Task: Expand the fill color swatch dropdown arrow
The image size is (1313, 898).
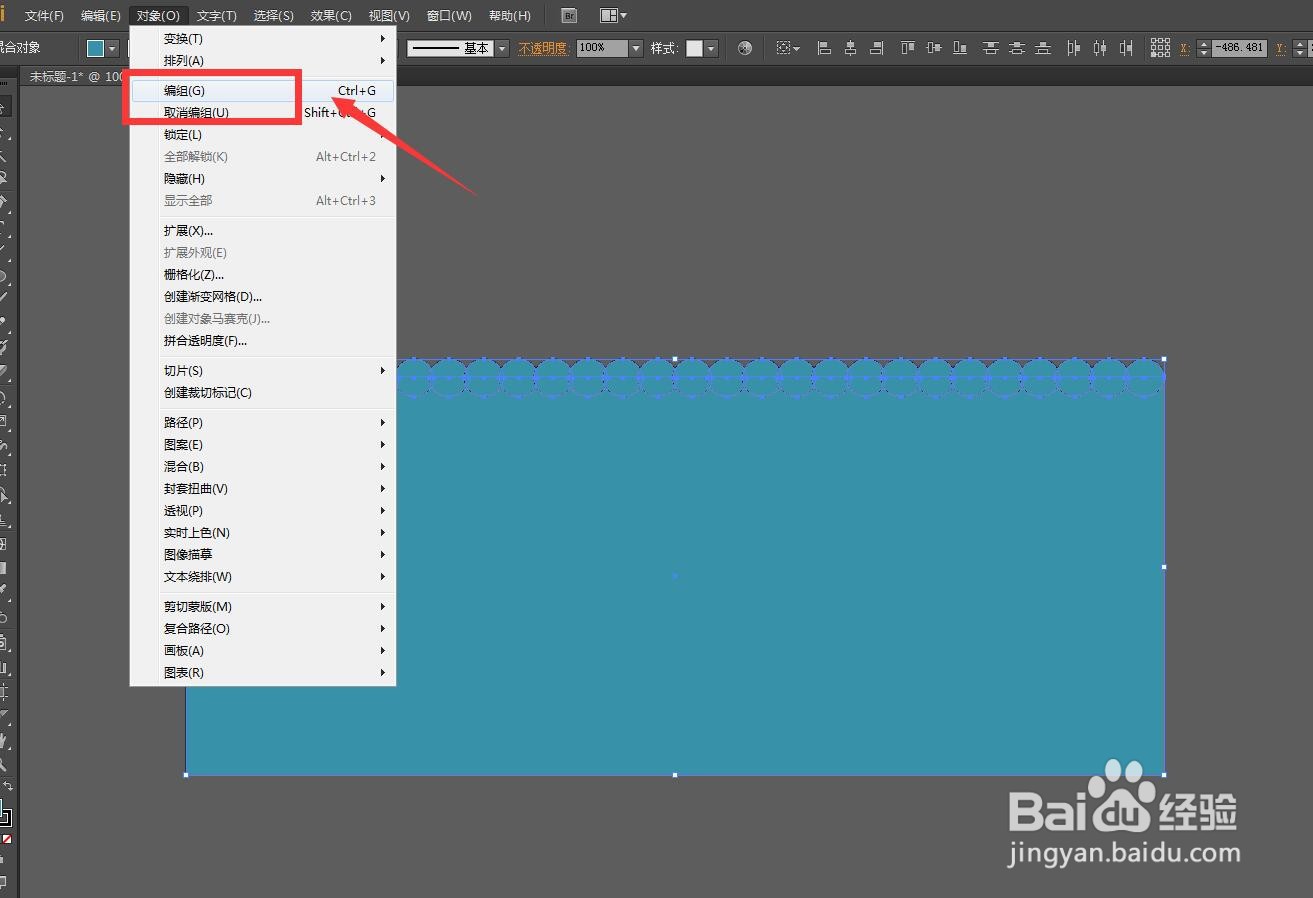Action: pos(113,48)
